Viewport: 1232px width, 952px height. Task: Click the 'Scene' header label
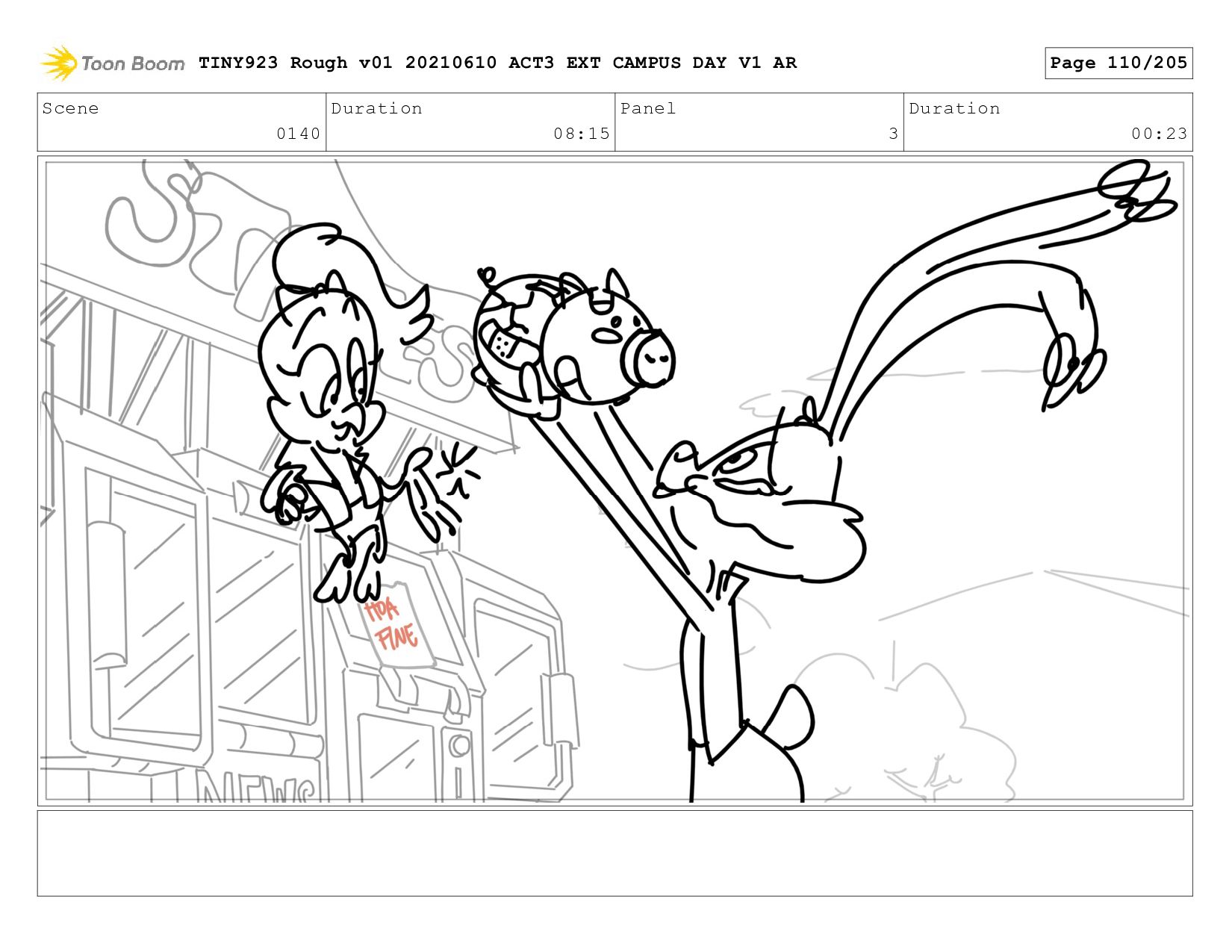point(70,108)
